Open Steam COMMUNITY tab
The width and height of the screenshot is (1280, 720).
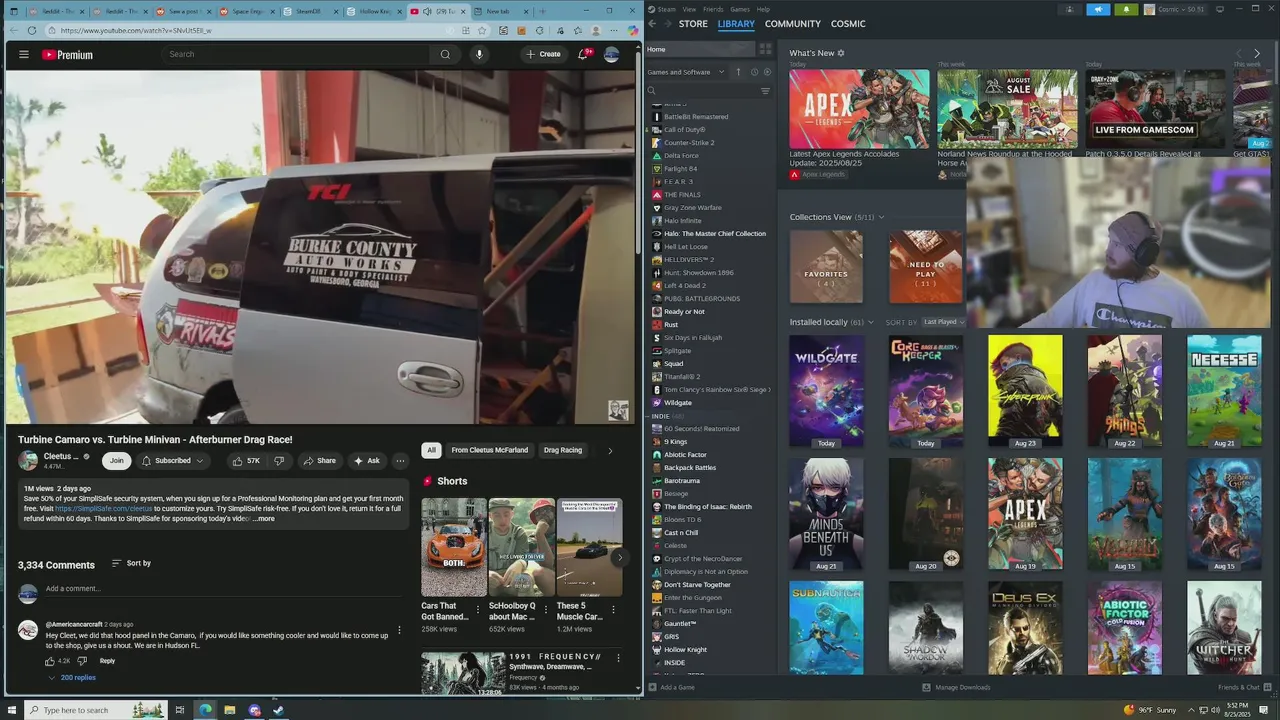(x=792, y=23)
